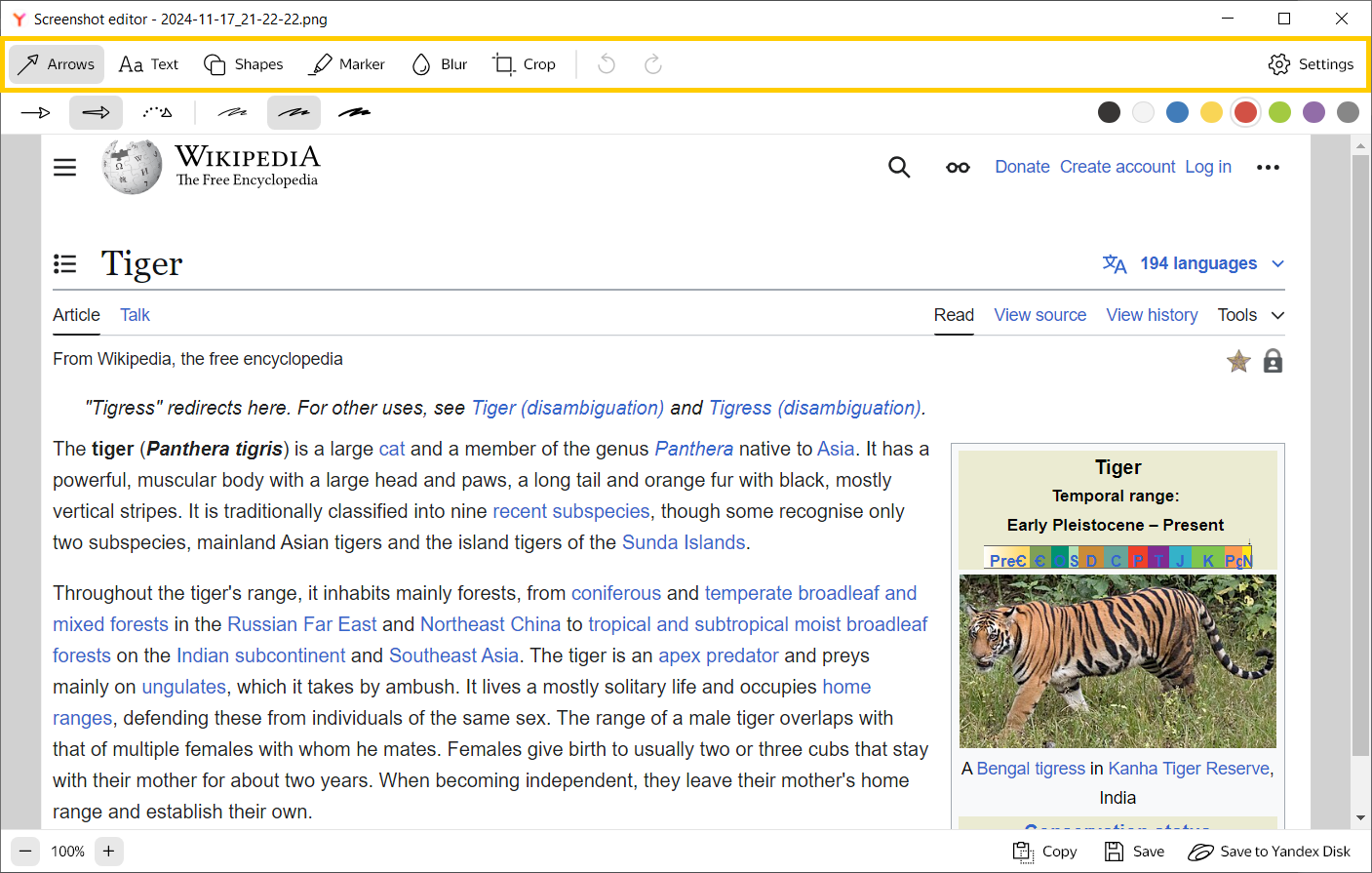Screen dimensions: 1372x873
Task: Select the Blur tool
Action: [440, 64]
